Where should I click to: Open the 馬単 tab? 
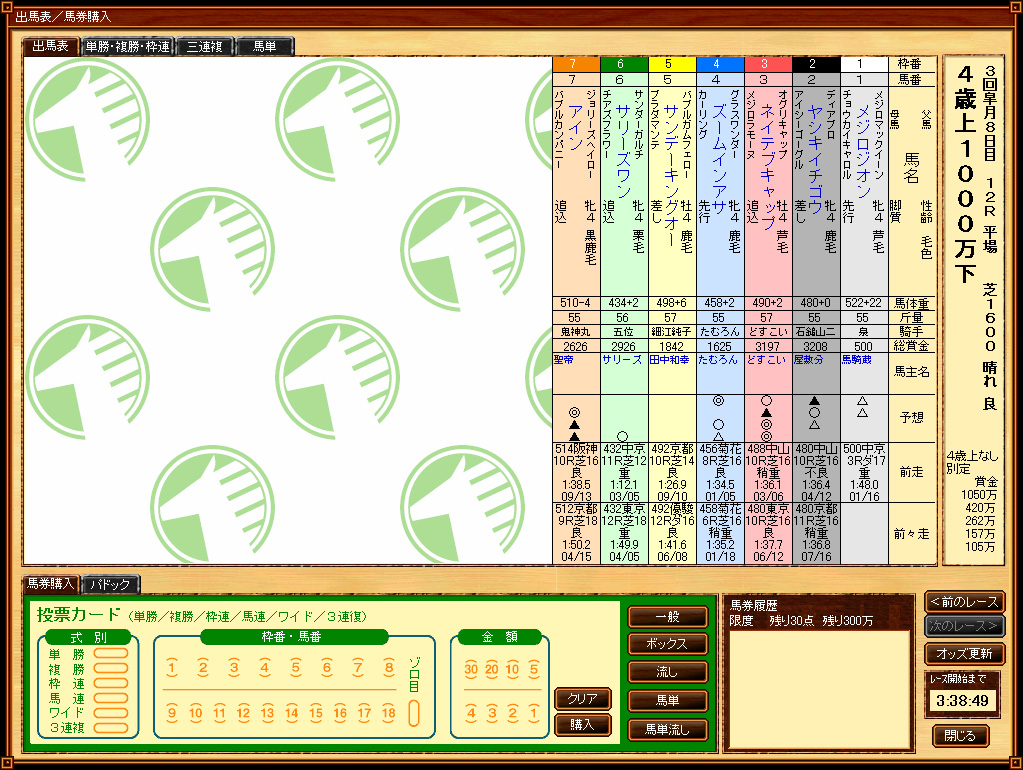[265, 46]
